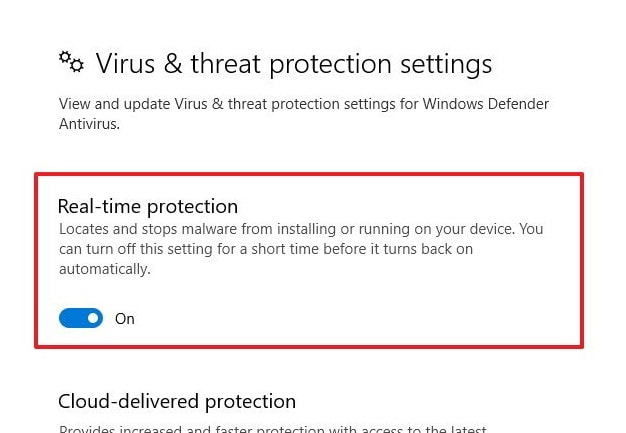
Task: Click the double-gear settings icon beside the title
Action: coord(71,61)
